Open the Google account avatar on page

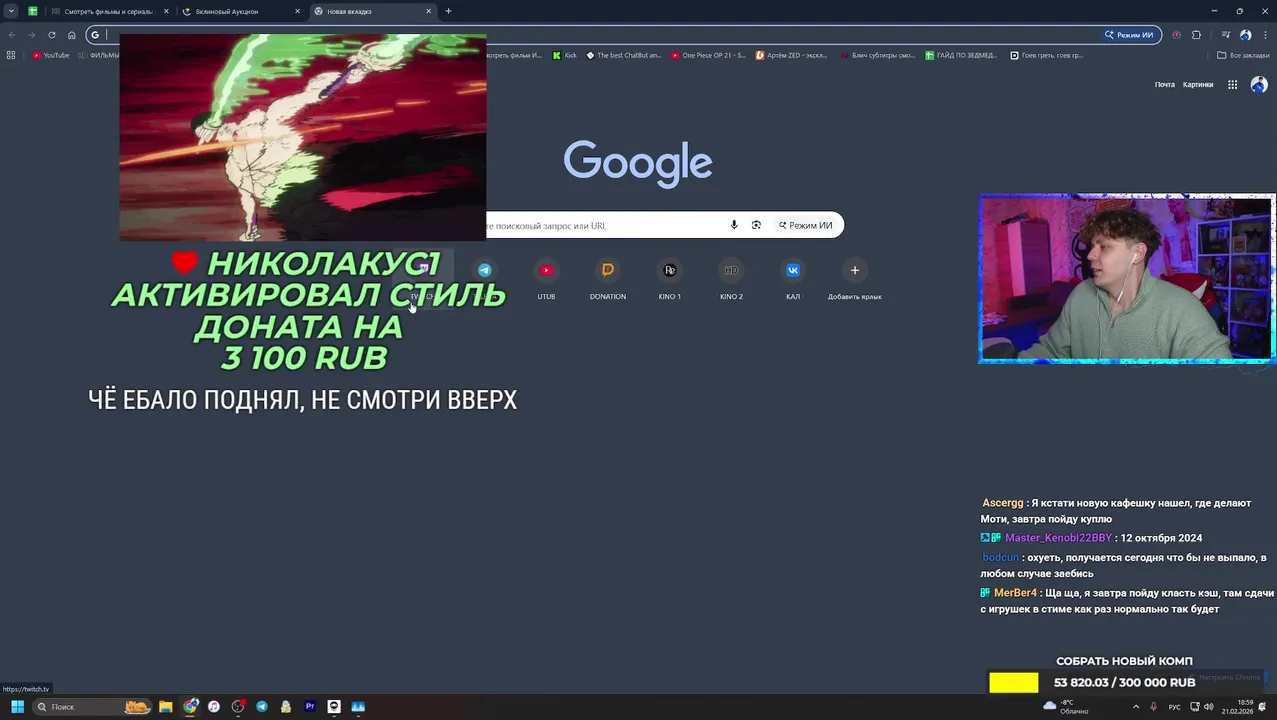(x=1259, y=85)
